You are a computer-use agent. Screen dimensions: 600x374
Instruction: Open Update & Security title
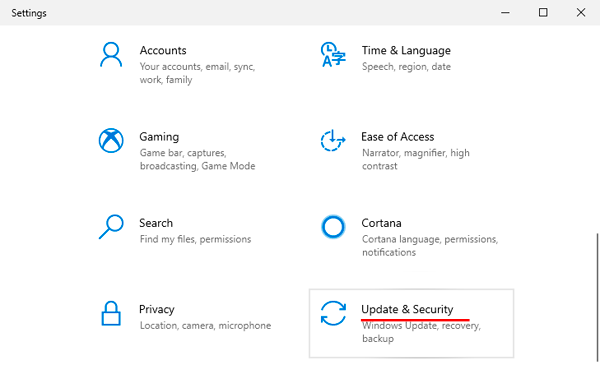point(407,309)
